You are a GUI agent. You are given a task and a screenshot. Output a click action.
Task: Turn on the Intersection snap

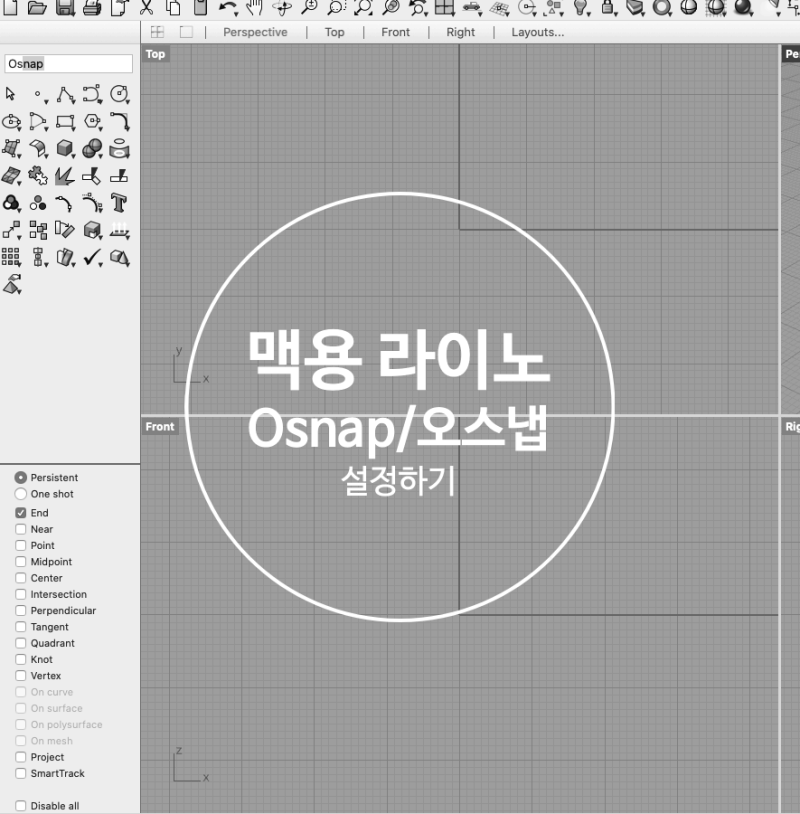pyautogui.click(x=21, y=594)
